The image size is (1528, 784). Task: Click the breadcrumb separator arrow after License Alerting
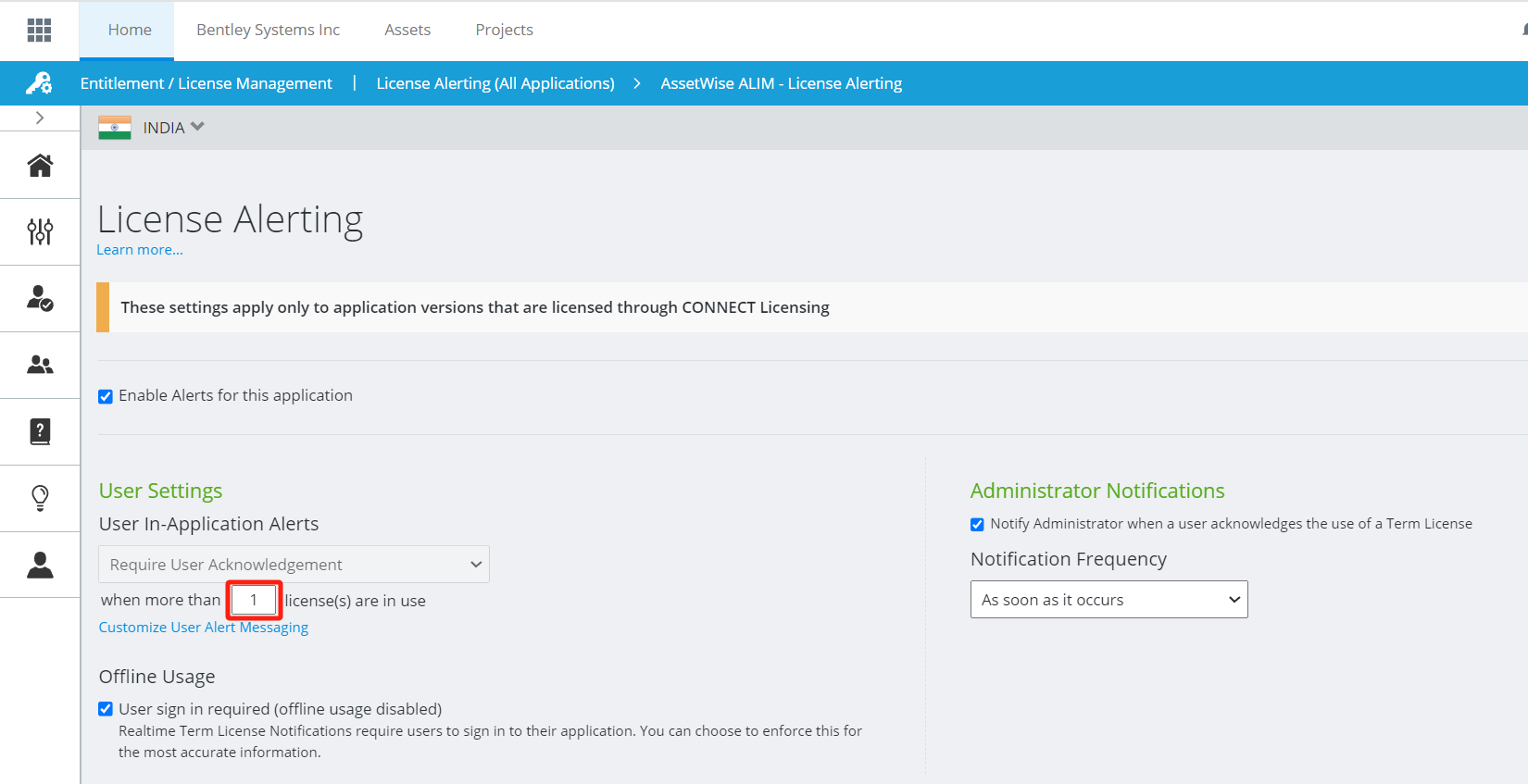point(637,83)
